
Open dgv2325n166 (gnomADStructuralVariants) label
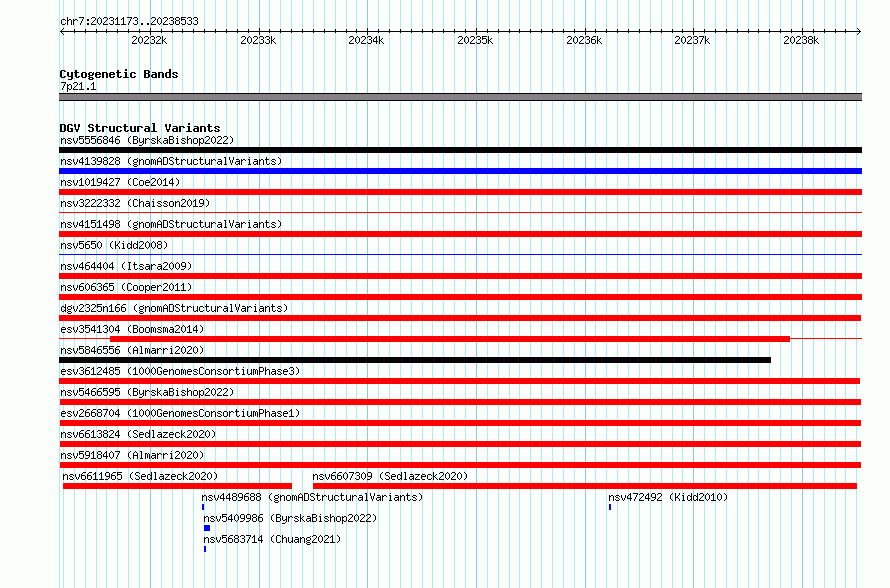click(174, 308)
